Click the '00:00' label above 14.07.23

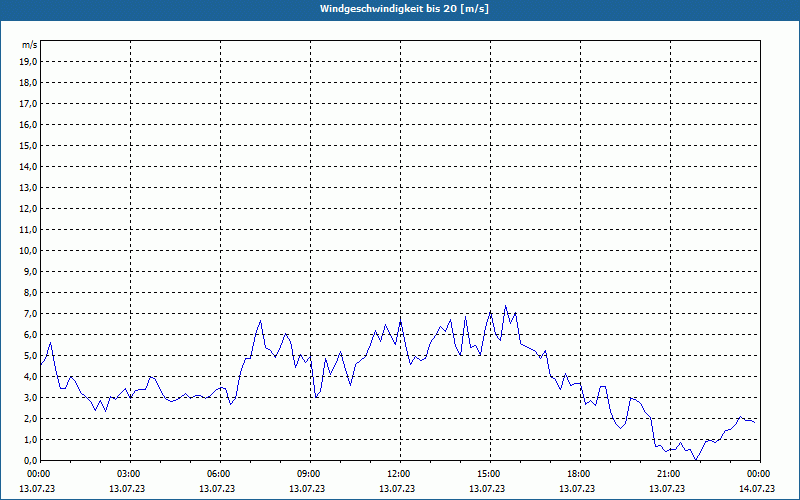tap(760, 474)
